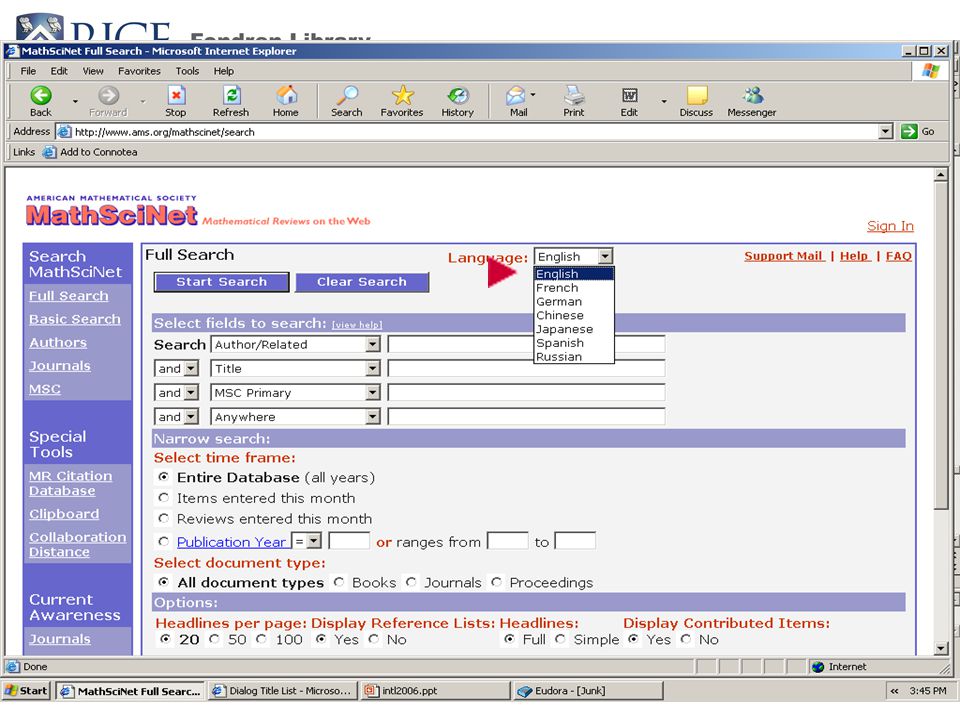
Task: Open the Support Mail link
Action: coord(784,256)
